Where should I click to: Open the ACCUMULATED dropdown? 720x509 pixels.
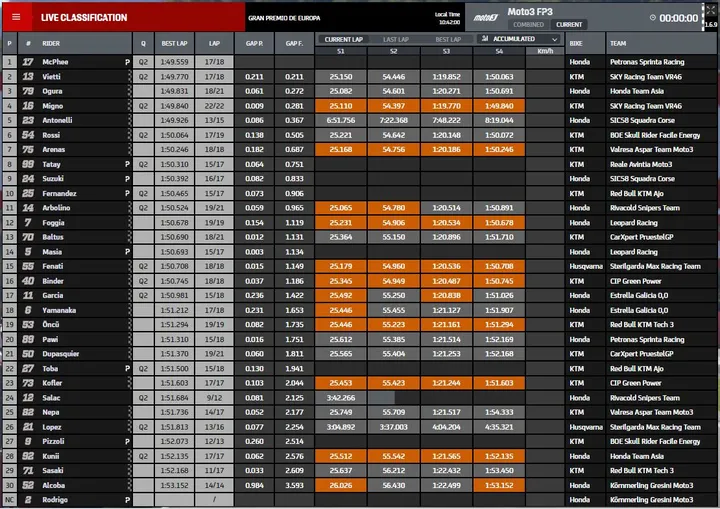point(519,39)
